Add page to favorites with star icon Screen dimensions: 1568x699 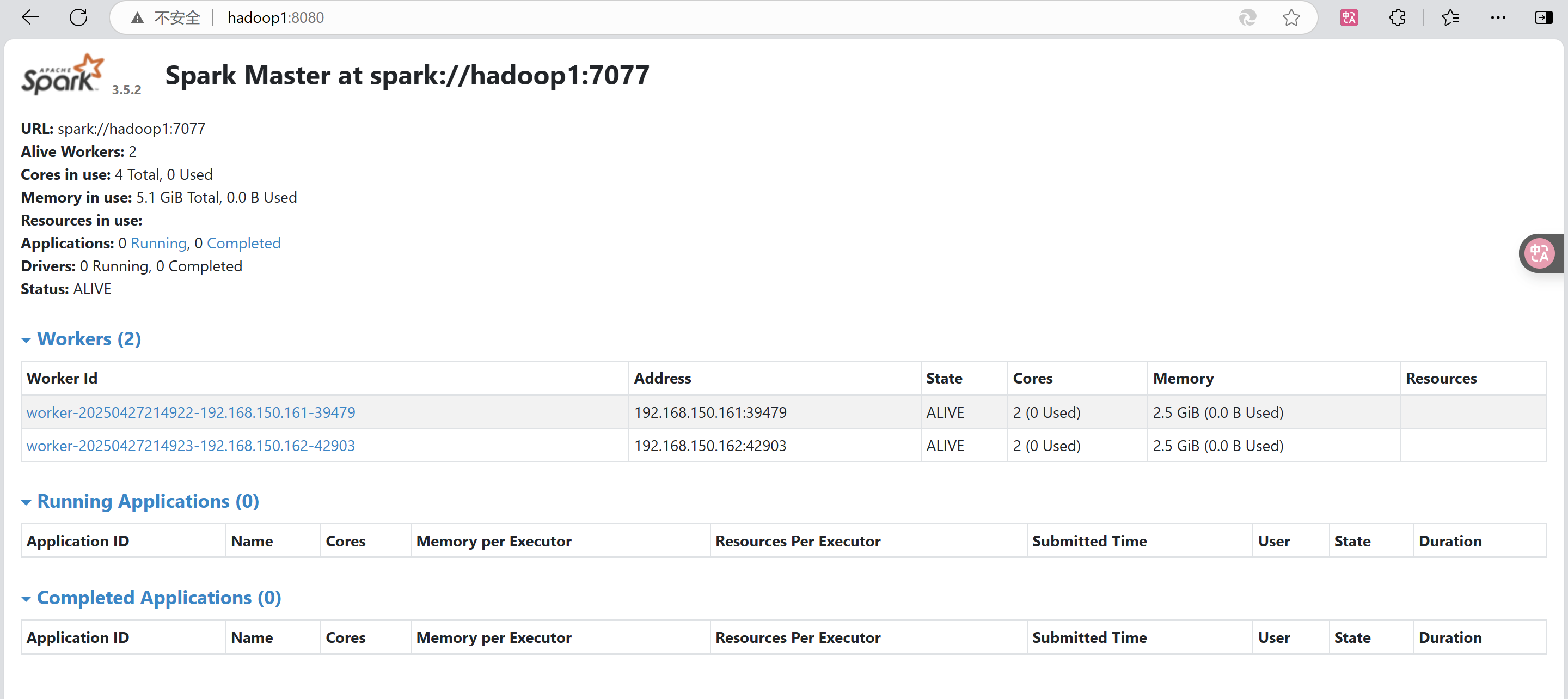(1291, 17)
